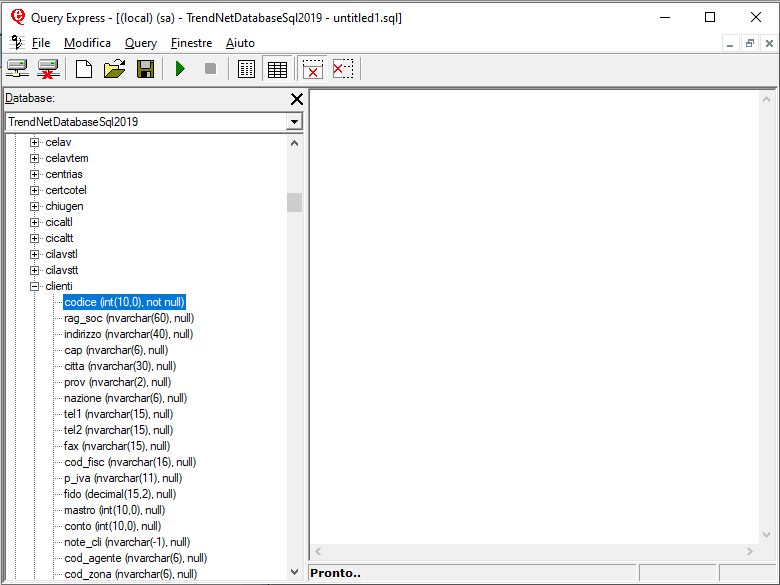Viewport: 780px width, 585px height.
Task: Select the tel1 column
Action: click(118, 414)
